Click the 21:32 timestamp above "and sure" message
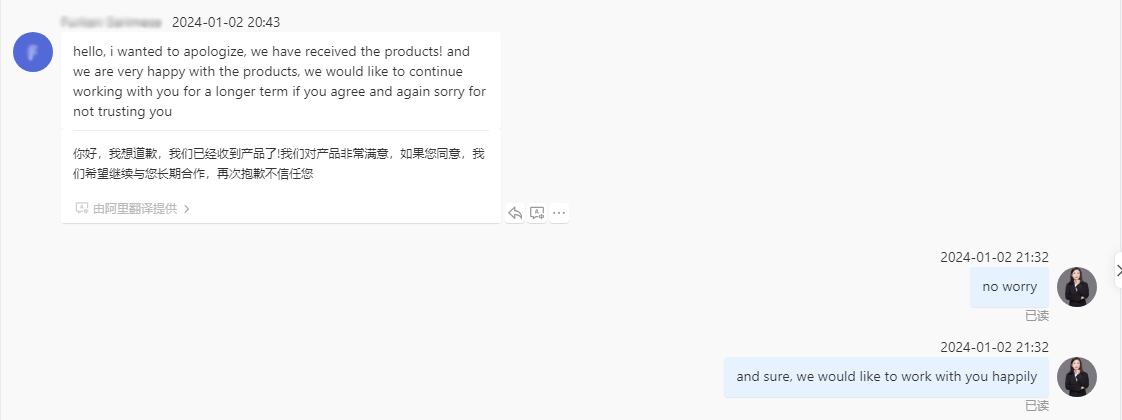Image resolution: width=1122 pixels, height=420 pixels. pyautogui.click(x=994, y=347)
